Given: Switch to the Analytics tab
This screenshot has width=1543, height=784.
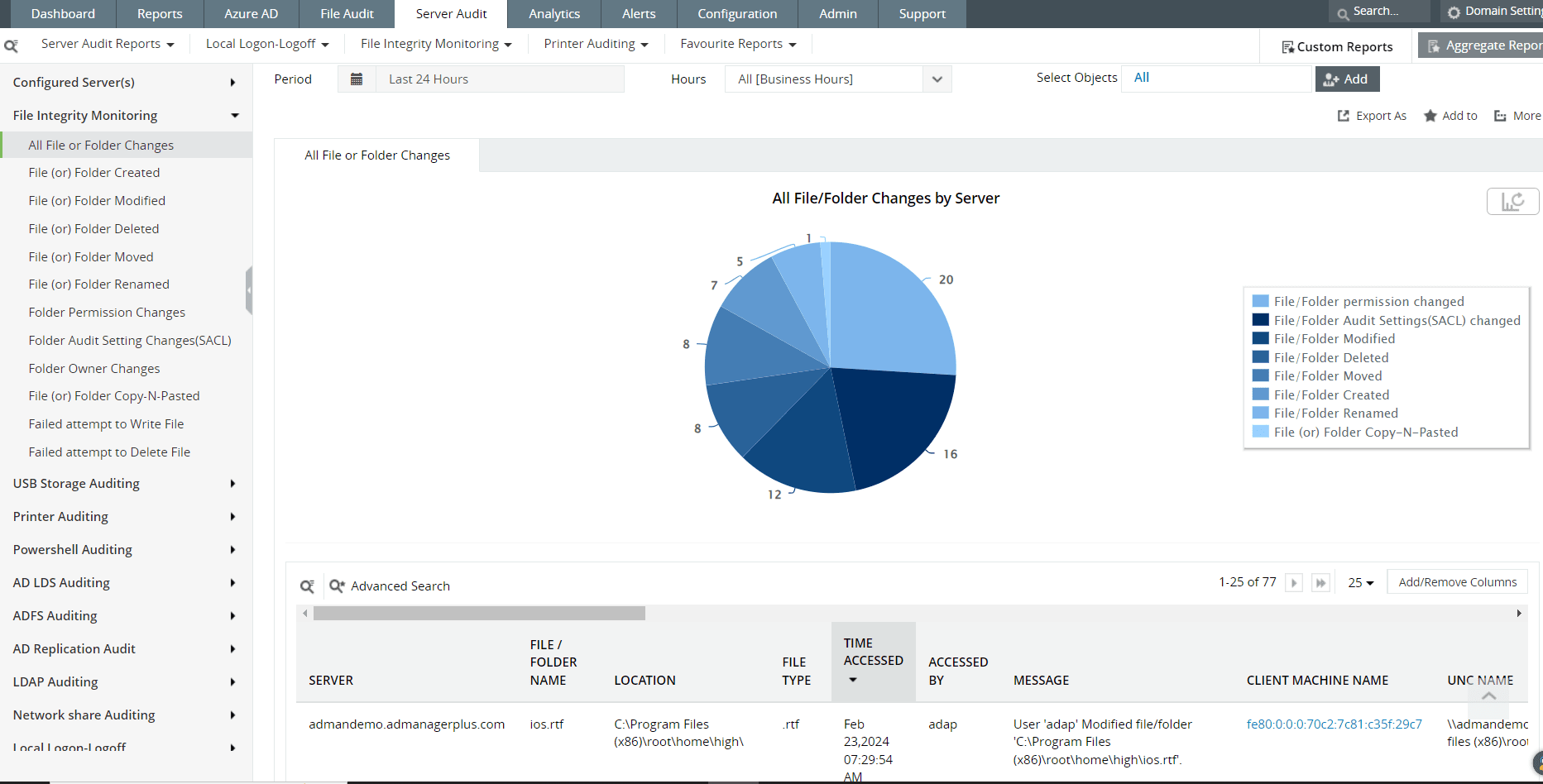Looking at the screenshot, I should pos(554,14).
